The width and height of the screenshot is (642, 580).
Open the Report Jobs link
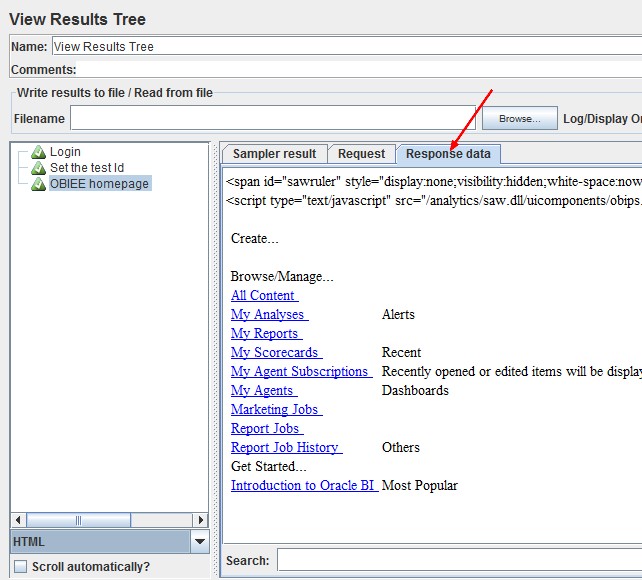click(x=267, y=429)
